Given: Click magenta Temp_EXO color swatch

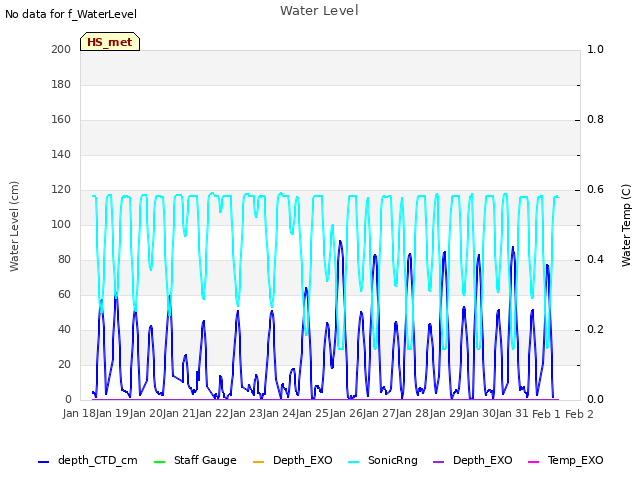Looking at the screenshot, I should (533, 462).
